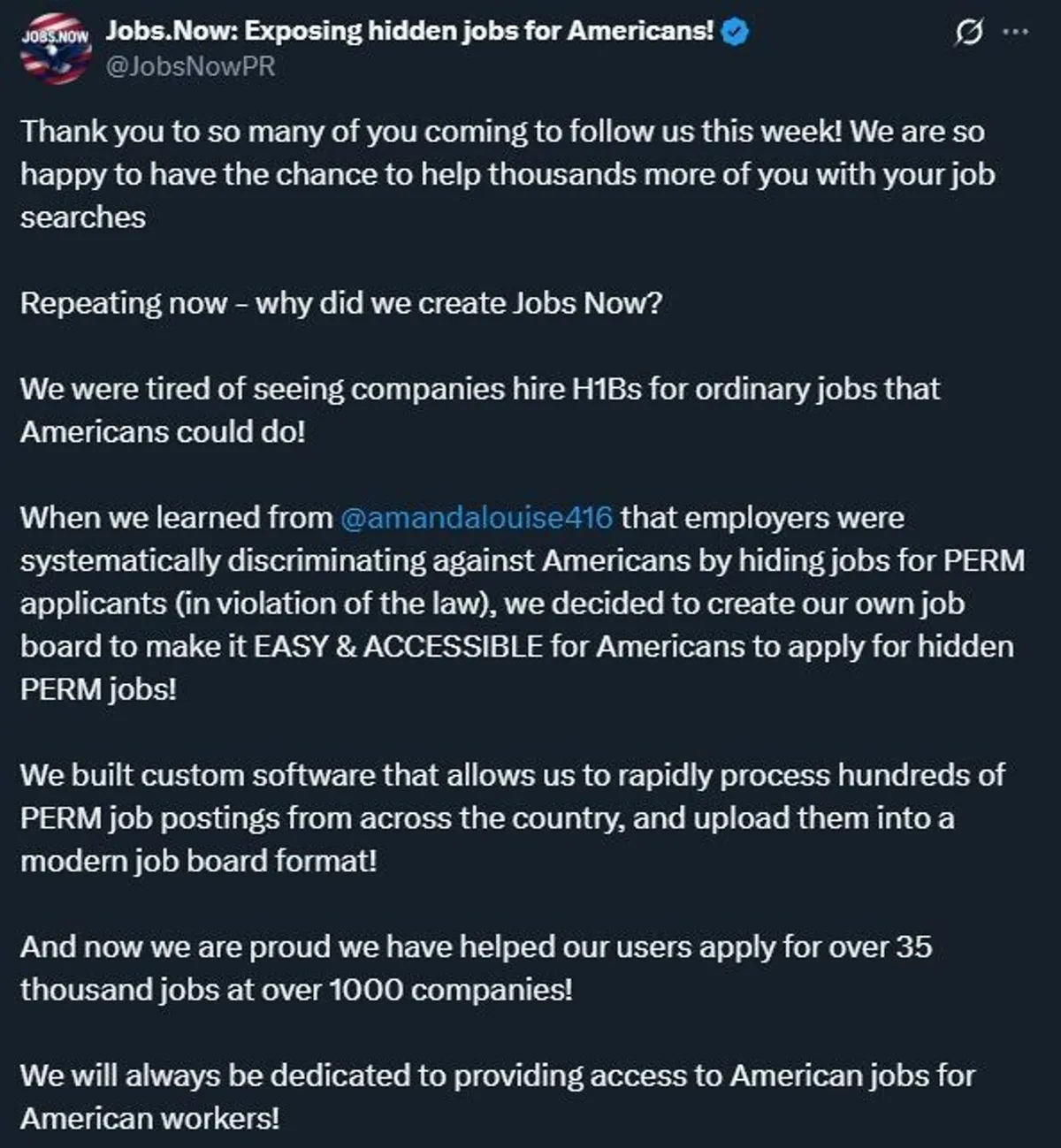
Task: Open the @amandalouise416 mention link
Action: (x=476, y=517)
